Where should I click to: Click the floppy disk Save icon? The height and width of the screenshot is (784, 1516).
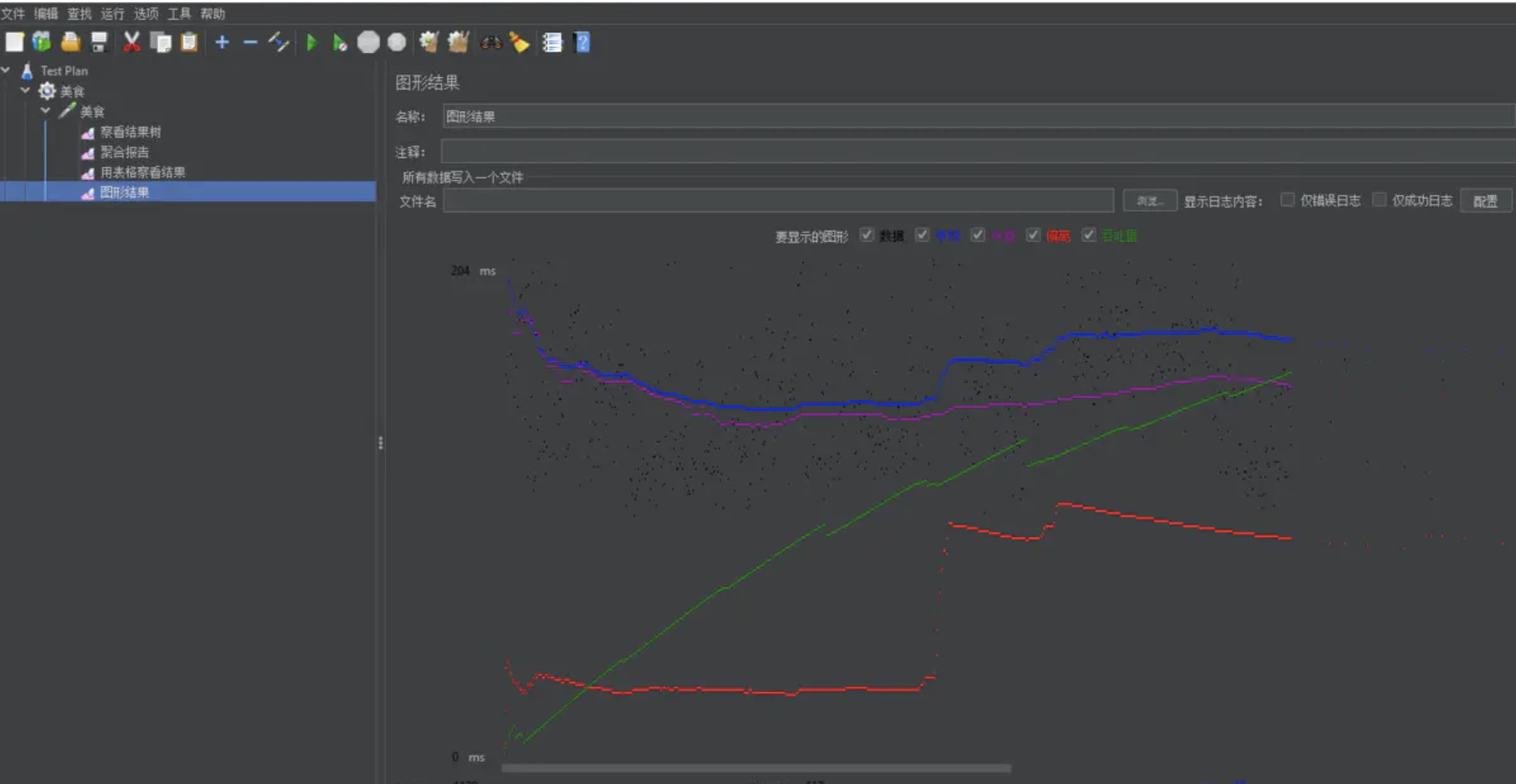point(99,42)
